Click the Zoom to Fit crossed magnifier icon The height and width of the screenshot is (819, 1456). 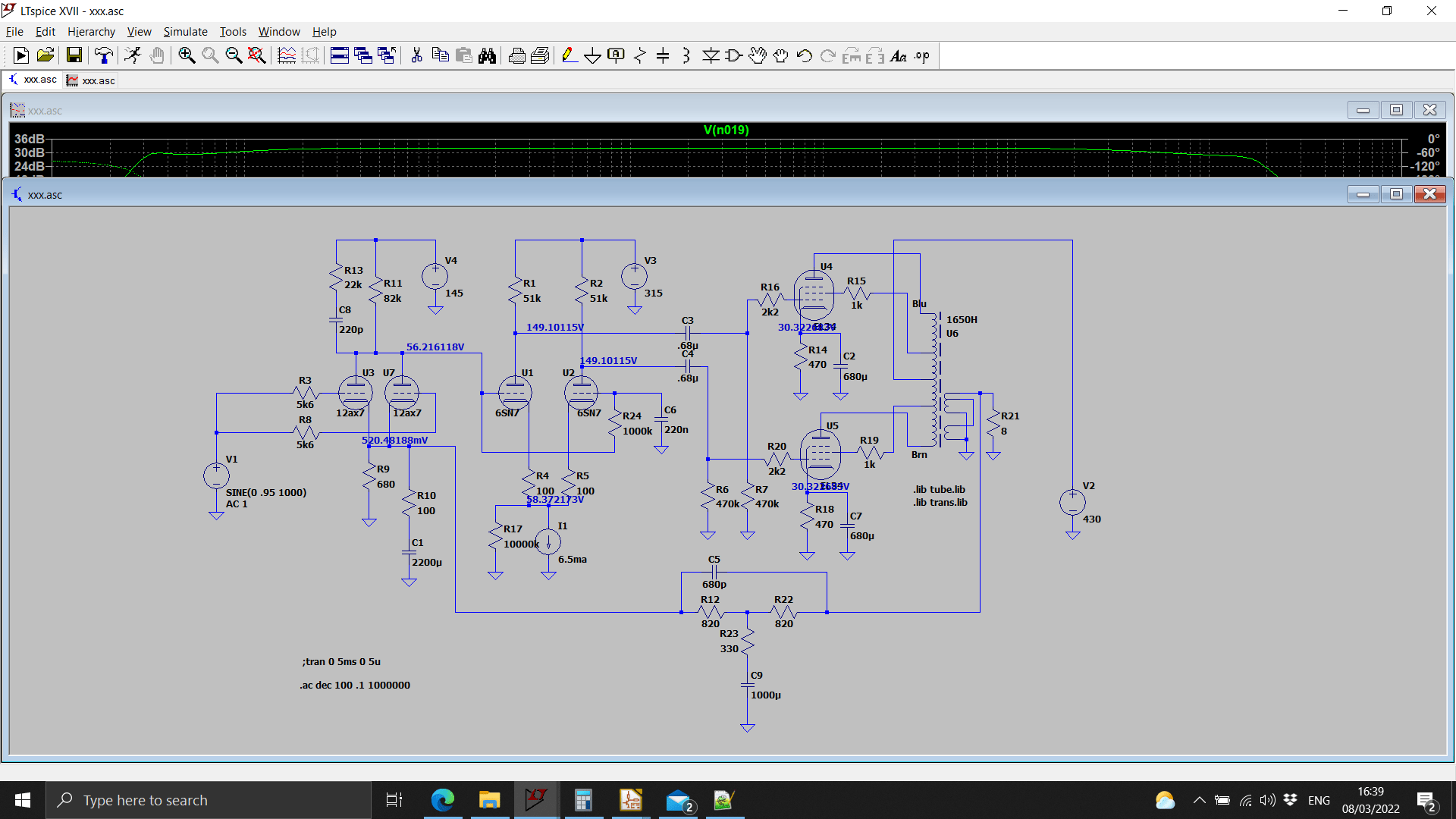point(257,55)
